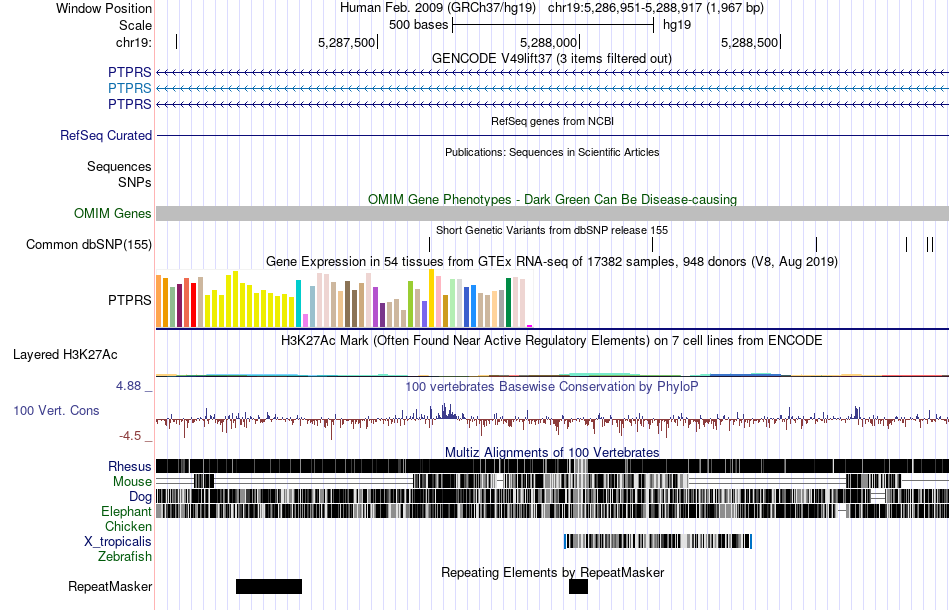Click the dbSNP marker below the hg19 label
This screenshot has width=950, height=610.
pos(653,245)
